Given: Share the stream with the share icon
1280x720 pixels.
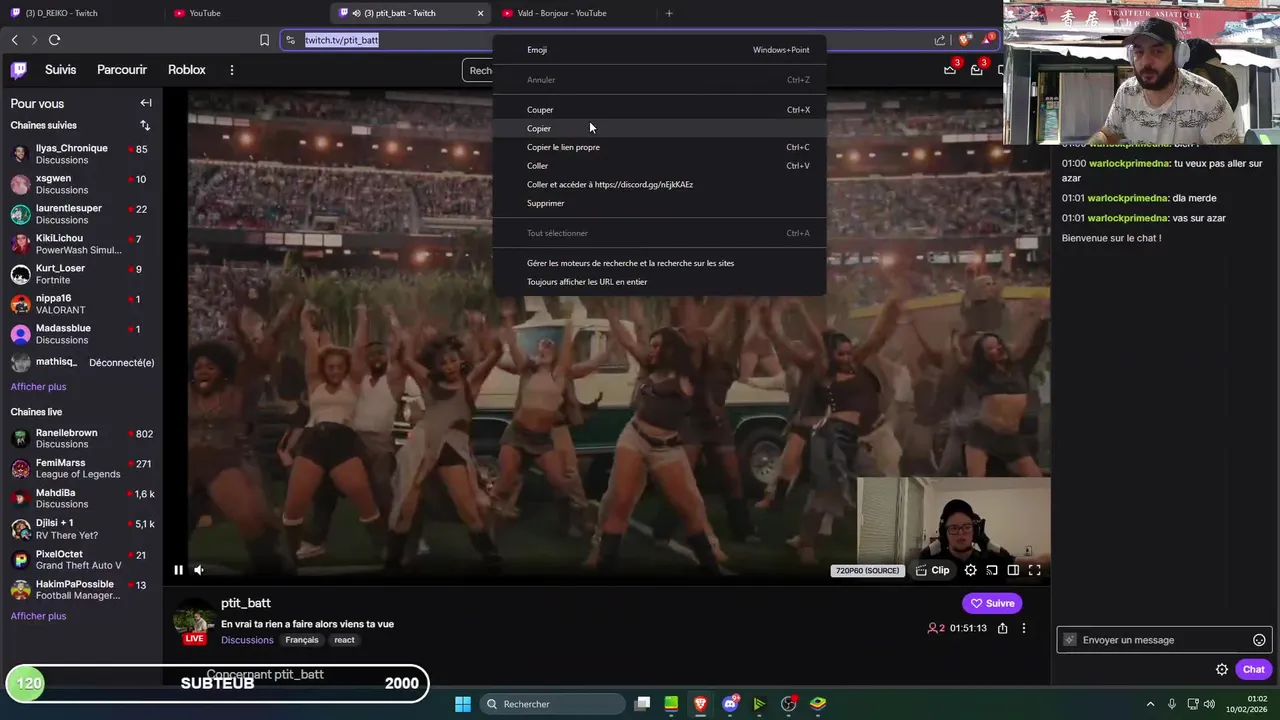Looking at the screenshot, I should click(x=1002, y=628).
